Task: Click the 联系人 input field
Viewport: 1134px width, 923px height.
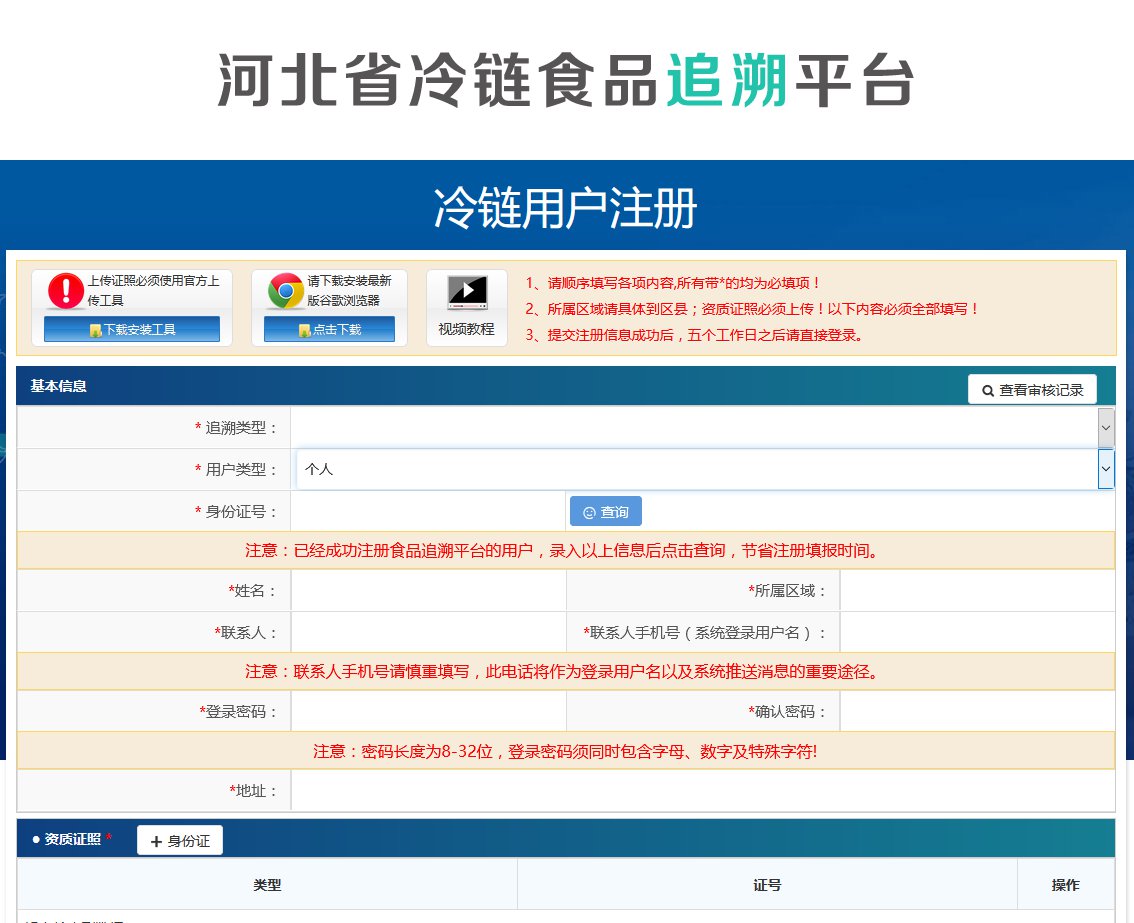Action: tap(428, 632)
